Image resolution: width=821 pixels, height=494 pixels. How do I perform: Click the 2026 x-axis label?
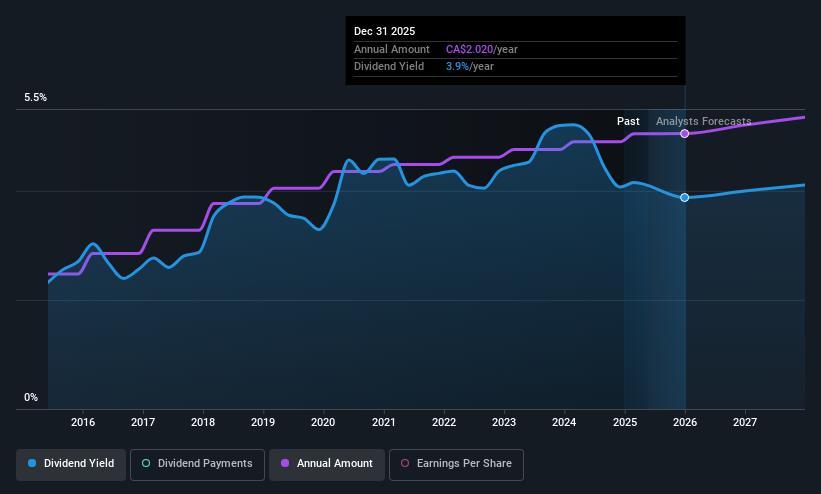(685, 422)
